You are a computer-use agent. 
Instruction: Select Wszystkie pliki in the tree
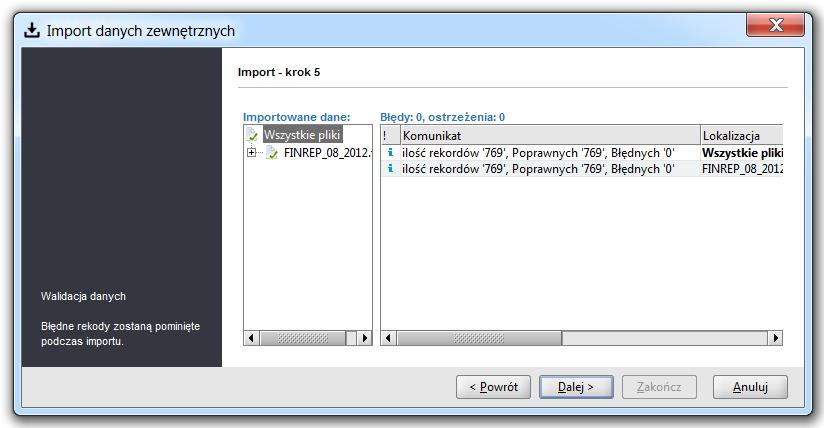302,135
